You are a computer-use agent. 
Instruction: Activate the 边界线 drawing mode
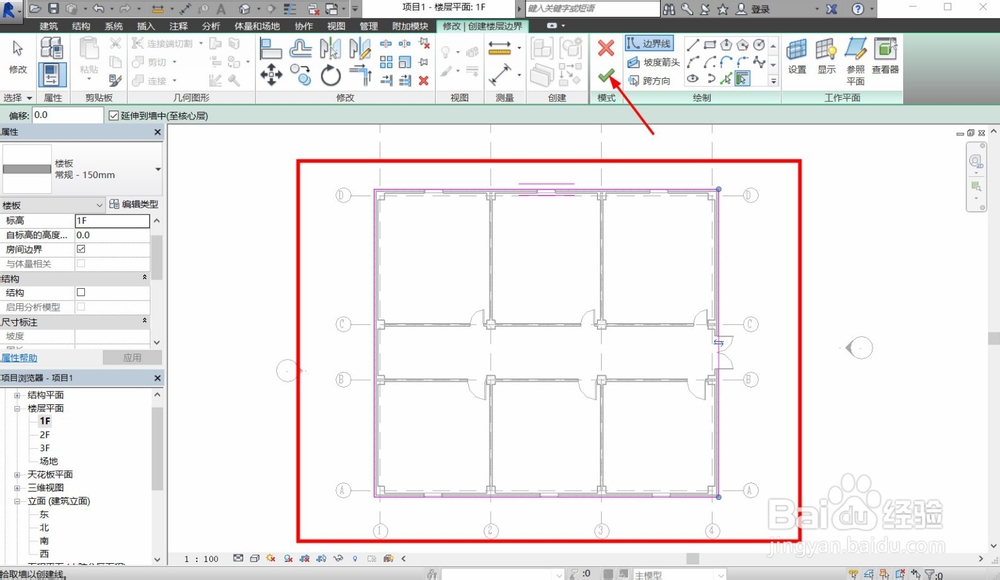click(x=649, y=43)
